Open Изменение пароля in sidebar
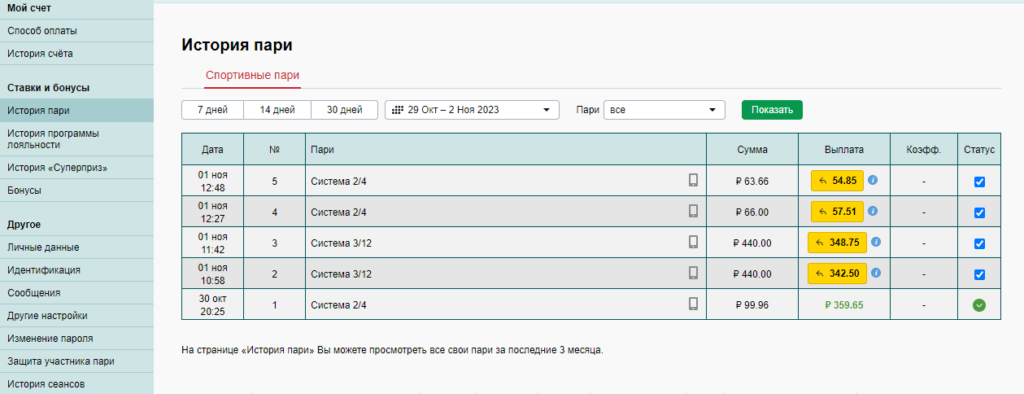 76,338
